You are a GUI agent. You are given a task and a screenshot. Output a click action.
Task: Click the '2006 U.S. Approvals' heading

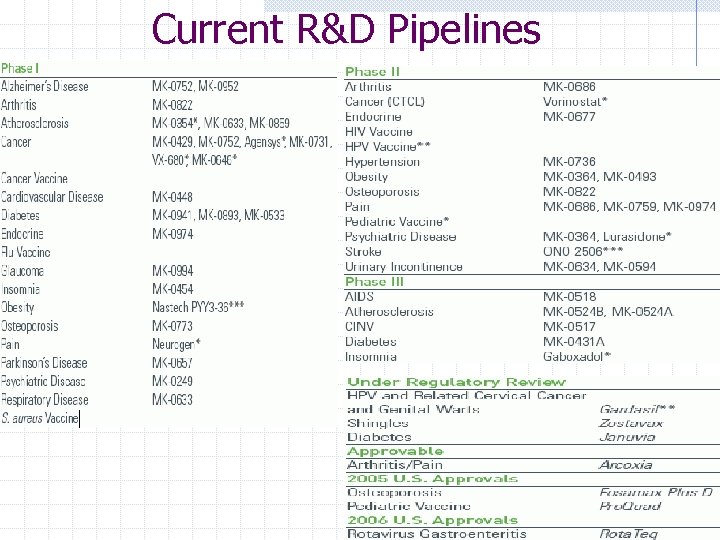[433, 520]
